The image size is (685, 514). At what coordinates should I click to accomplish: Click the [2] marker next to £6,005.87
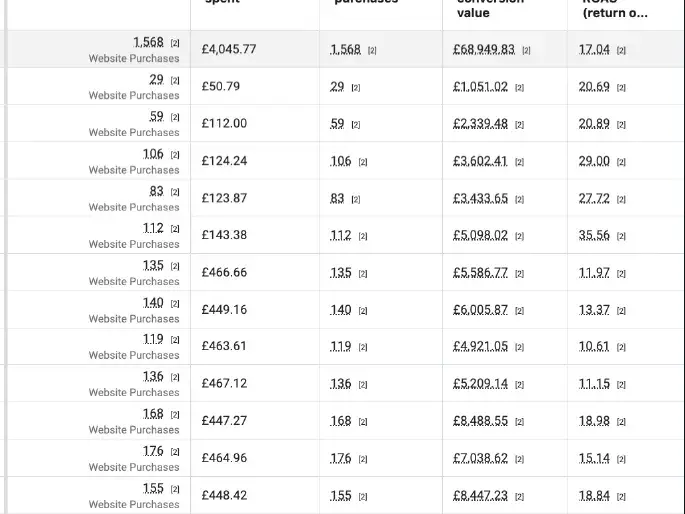519,311
